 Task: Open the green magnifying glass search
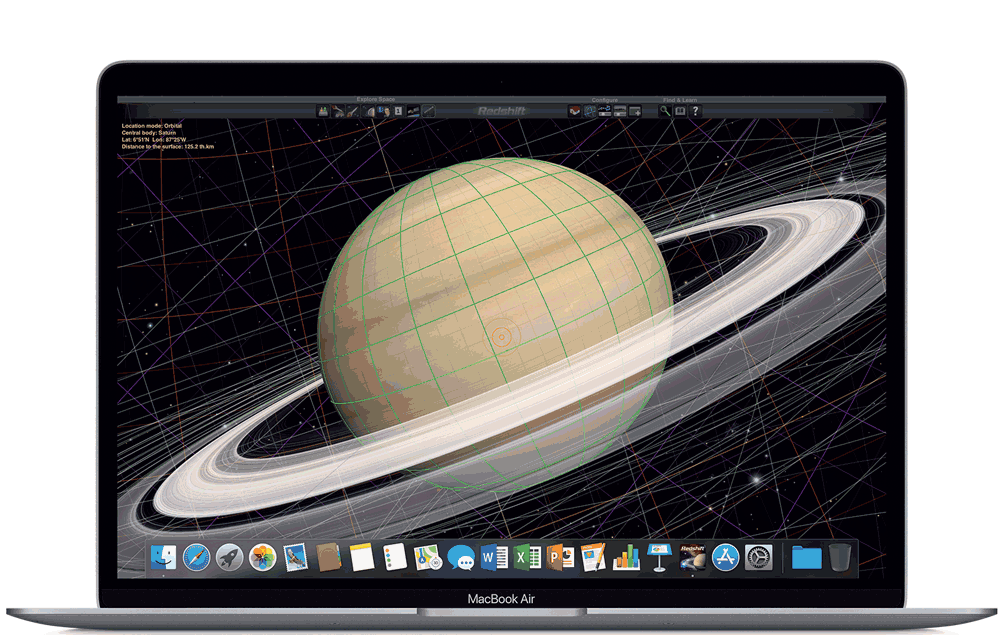[x=665, y=111]
